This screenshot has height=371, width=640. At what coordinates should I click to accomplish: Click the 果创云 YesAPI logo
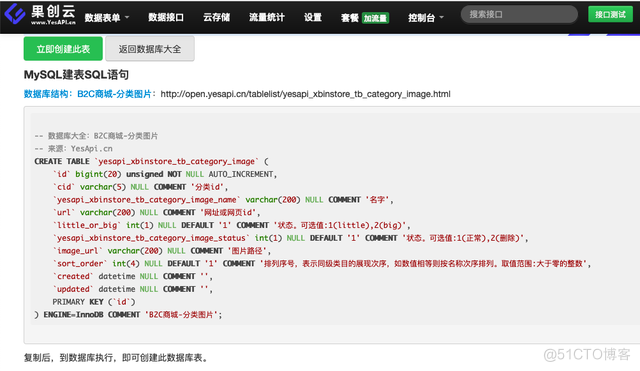coord(40,15)
